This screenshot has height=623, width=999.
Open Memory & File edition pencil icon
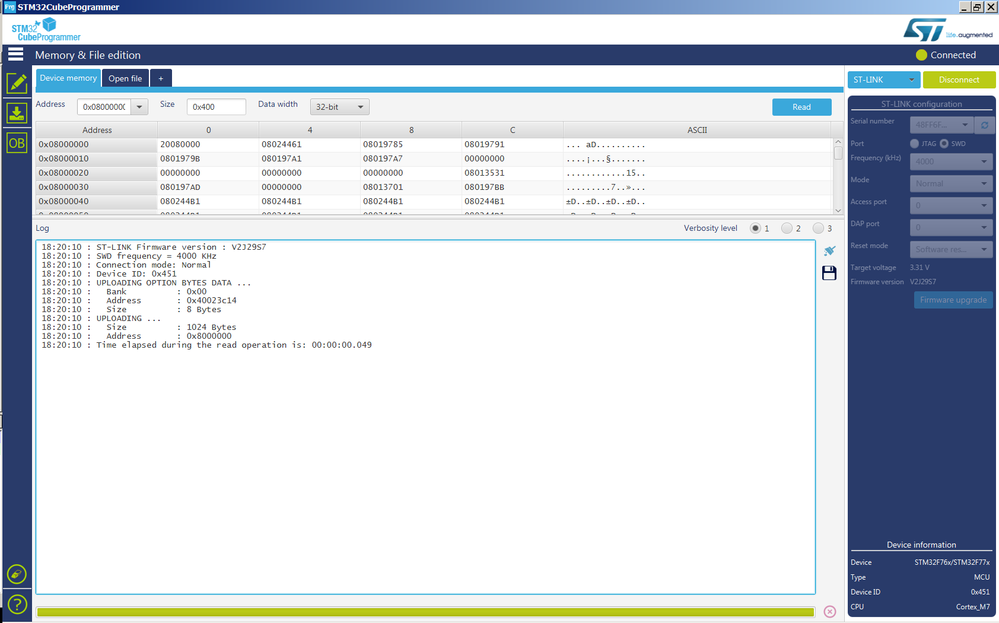click(17, 83)
